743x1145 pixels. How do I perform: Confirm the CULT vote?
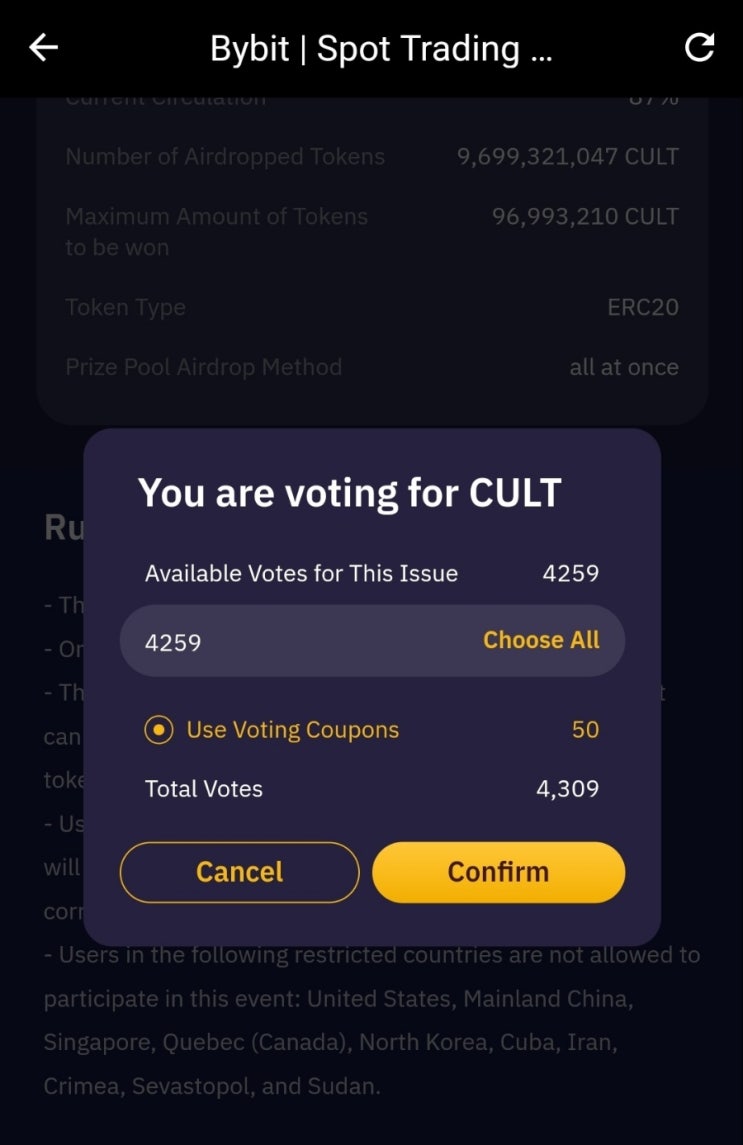click(498, 872)
